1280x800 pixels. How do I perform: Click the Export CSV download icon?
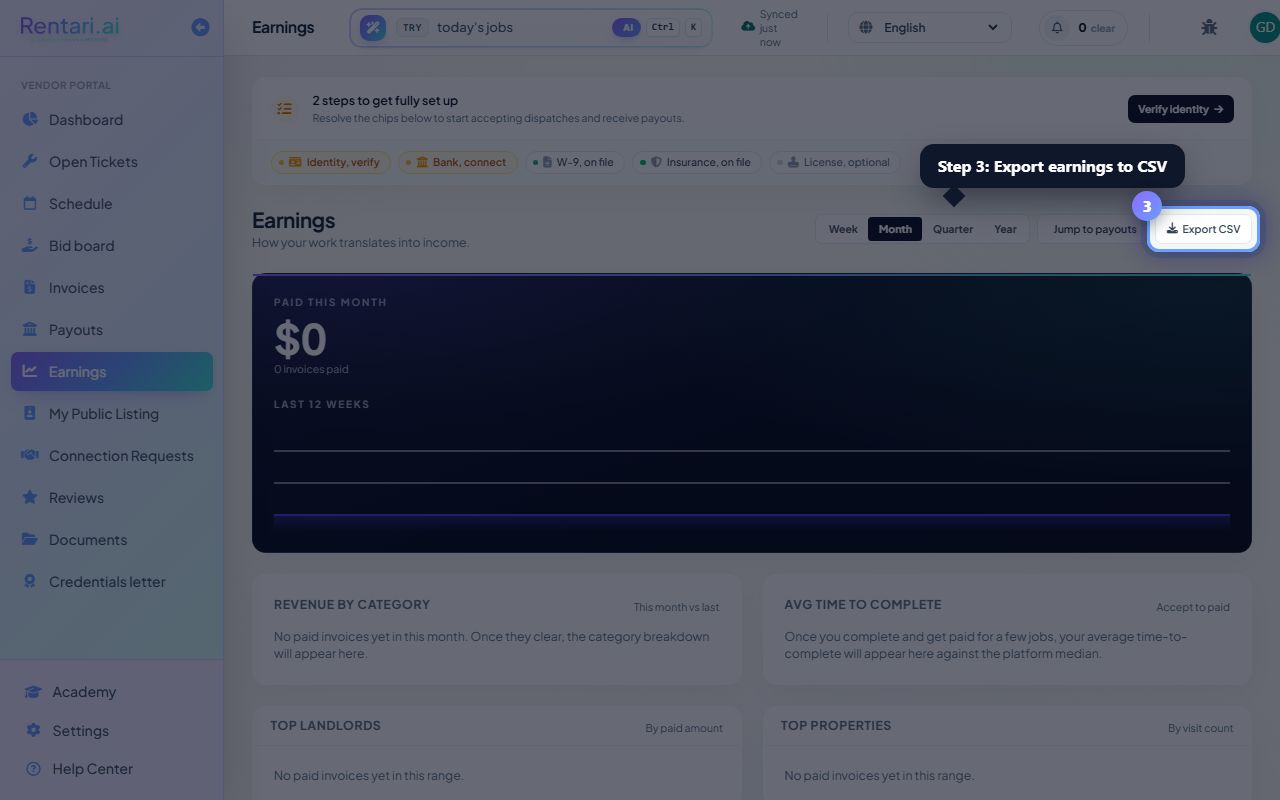pos(1172,229)
